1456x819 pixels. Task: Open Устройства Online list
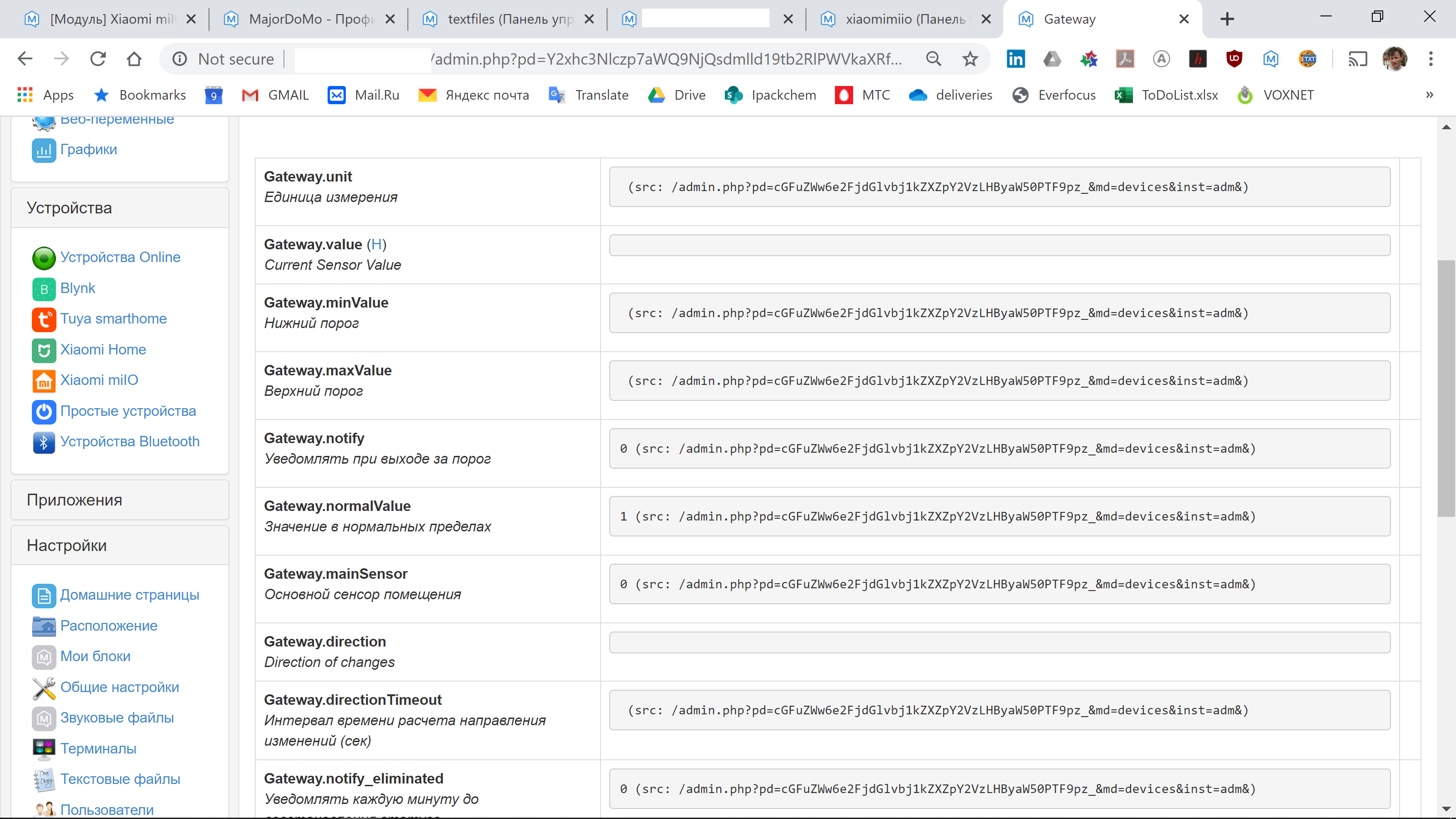(x=121, y=257)
